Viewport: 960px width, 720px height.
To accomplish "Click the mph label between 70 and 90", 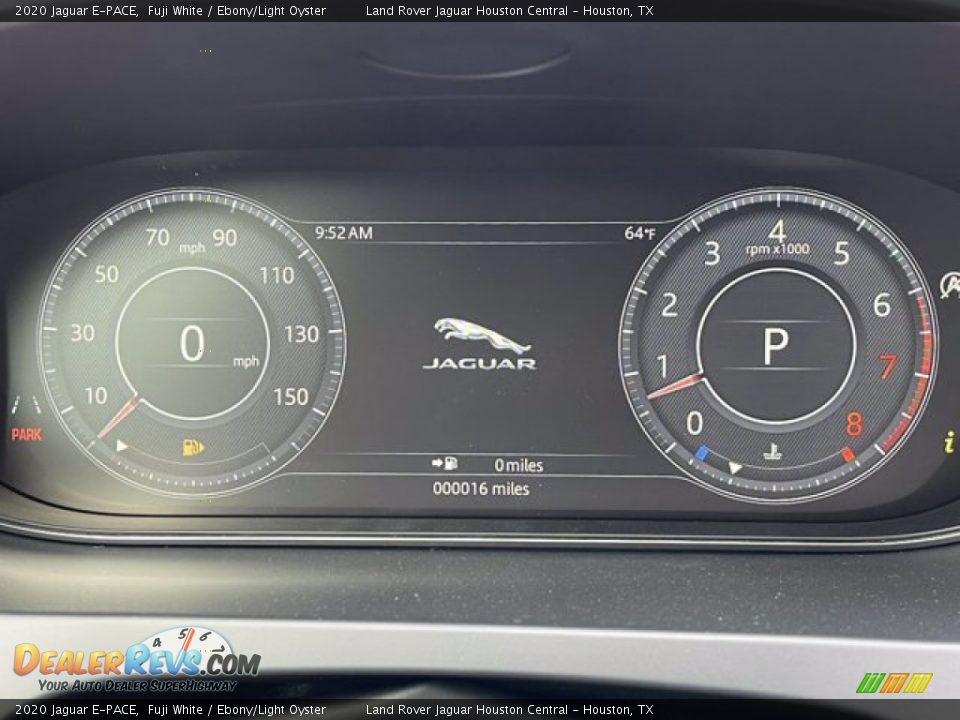I will pos(192,248).
